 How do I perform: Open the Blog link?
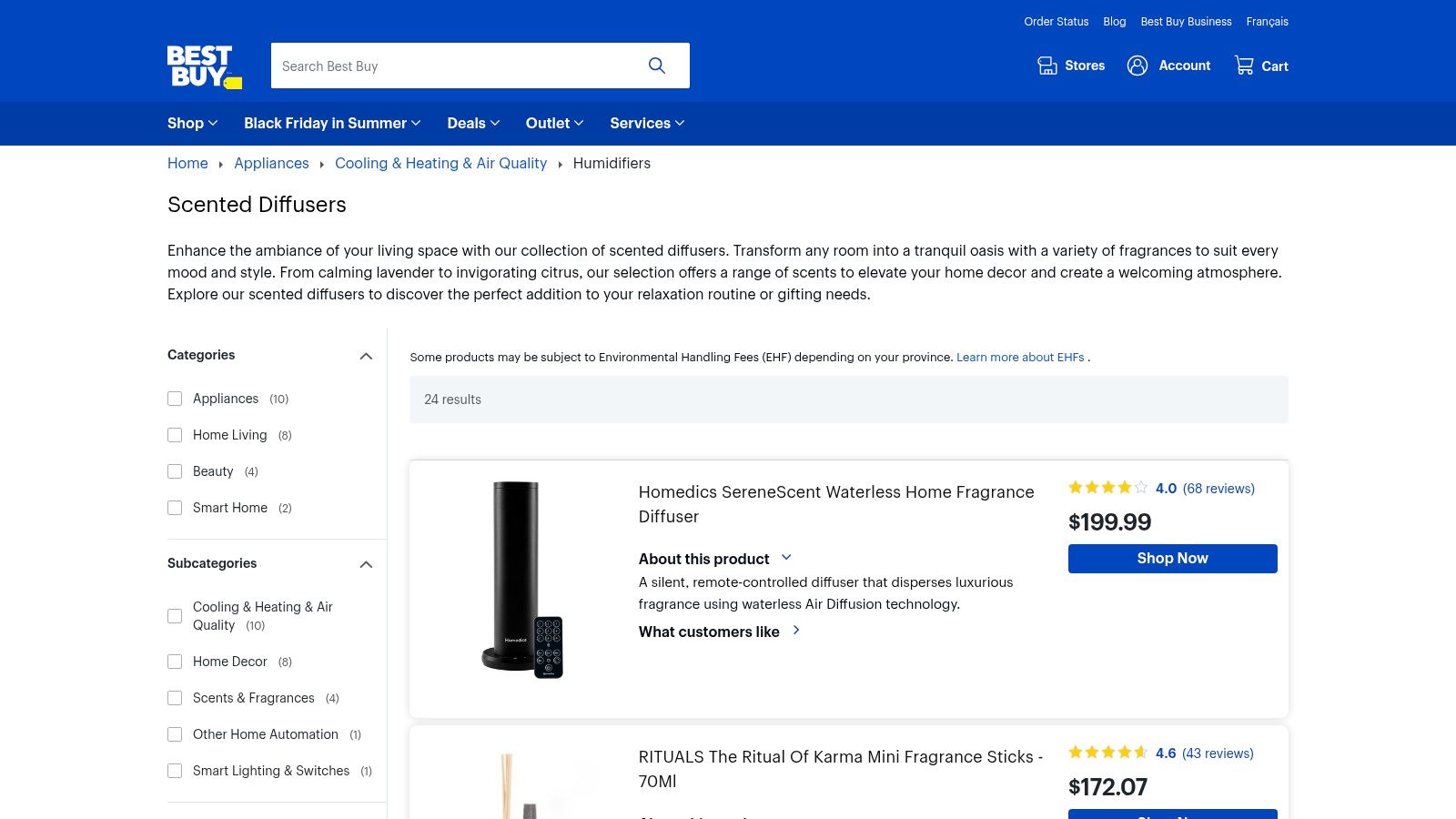1114,22
